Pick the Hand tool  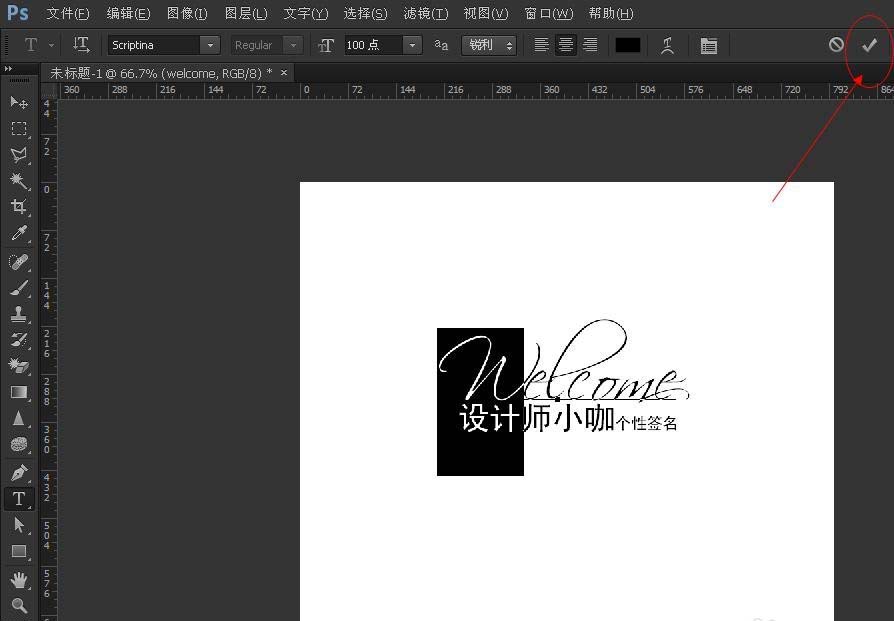coord(19,580)
